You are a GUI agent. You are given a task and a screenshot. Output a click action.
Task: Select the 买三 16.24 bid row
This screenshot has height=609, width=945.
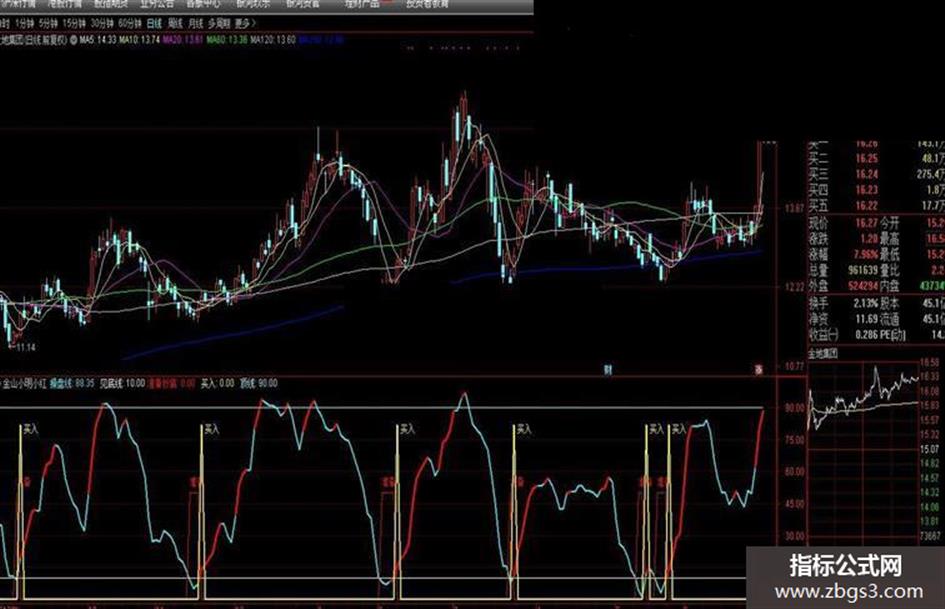pyautogui.click(x=876, y=174)
